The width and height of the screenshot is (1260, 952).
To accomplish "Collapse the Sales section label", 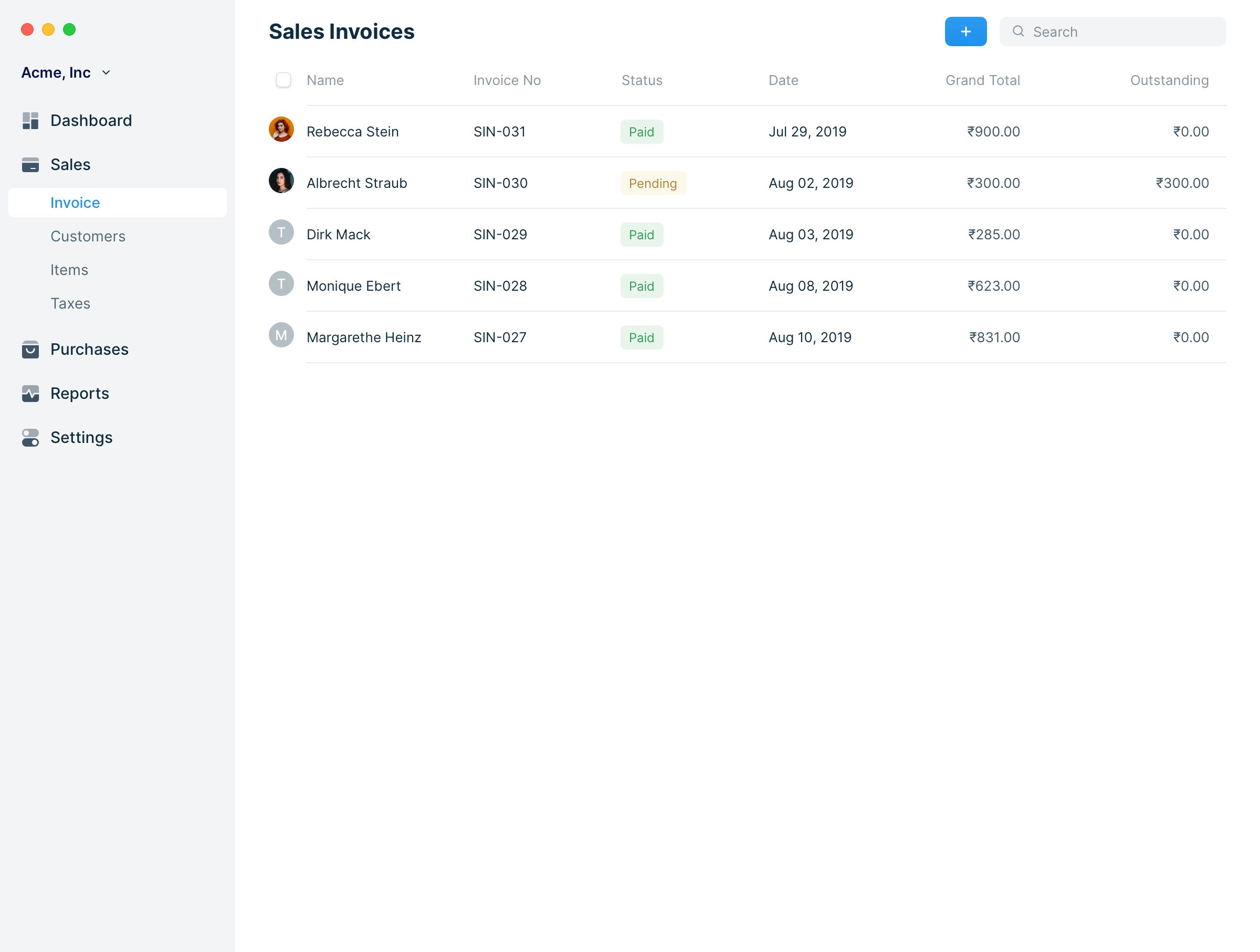I will tap(70, 165).
